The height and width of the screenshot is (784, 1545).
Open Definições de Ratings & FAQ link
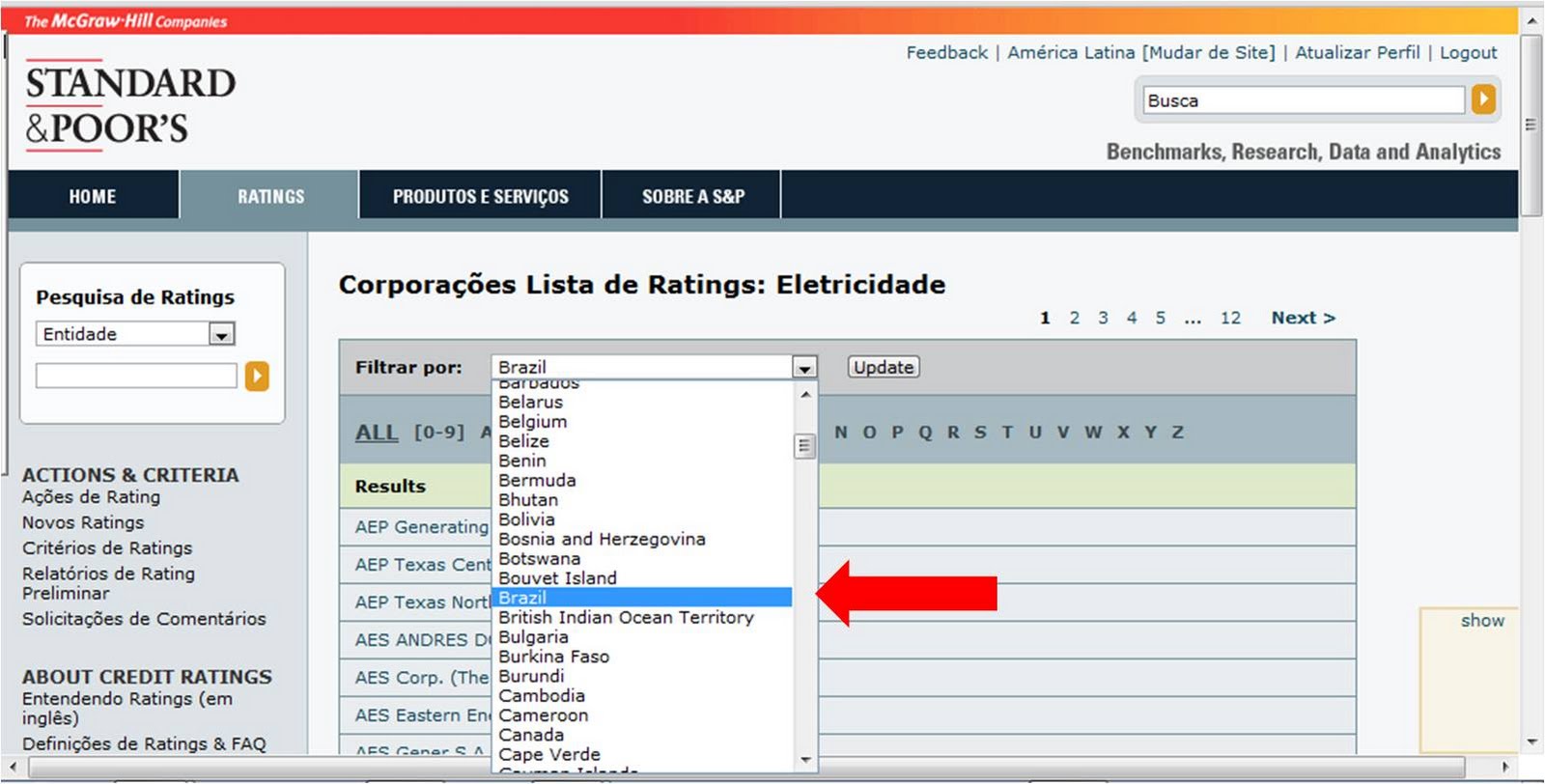click(x=144, y=743)
